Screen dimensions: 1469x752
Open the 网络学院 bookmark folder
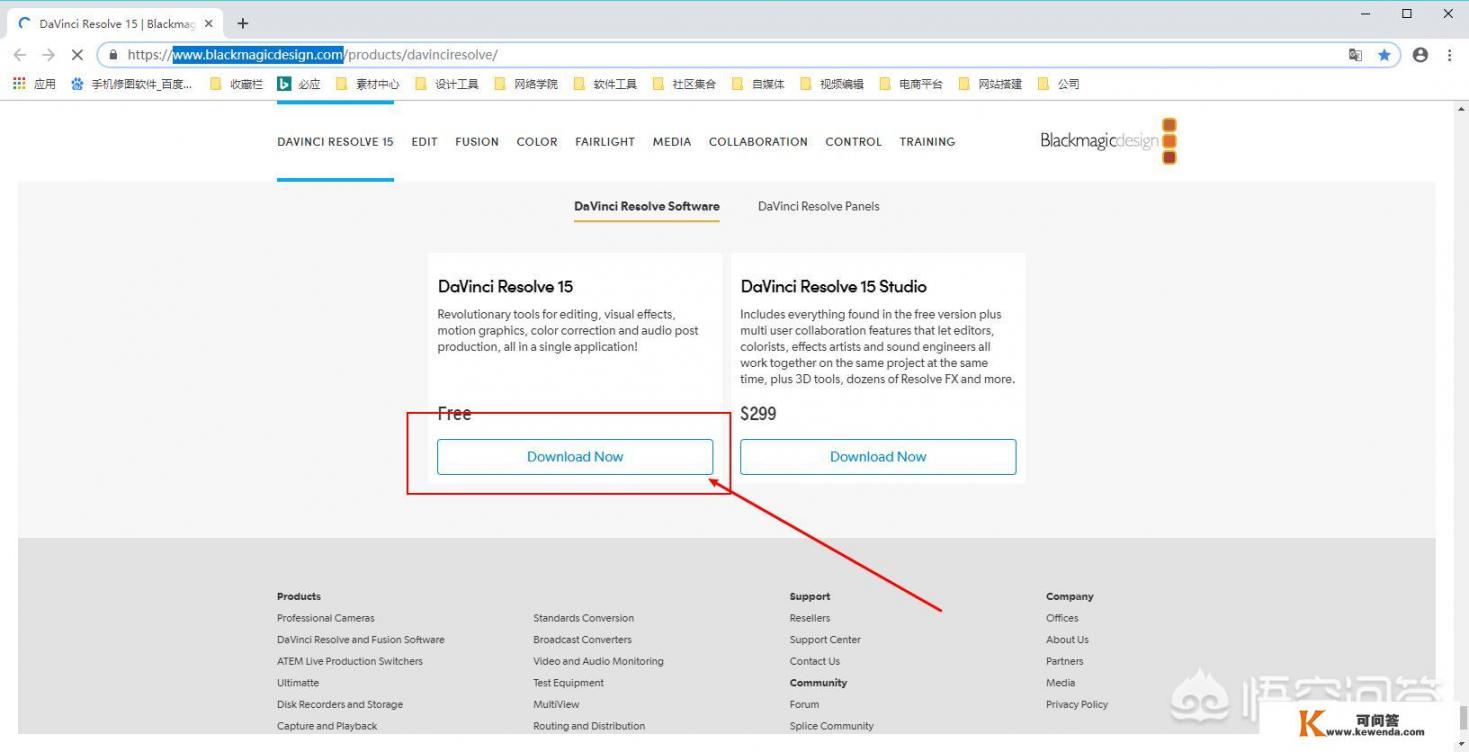[x=526, y=84]
